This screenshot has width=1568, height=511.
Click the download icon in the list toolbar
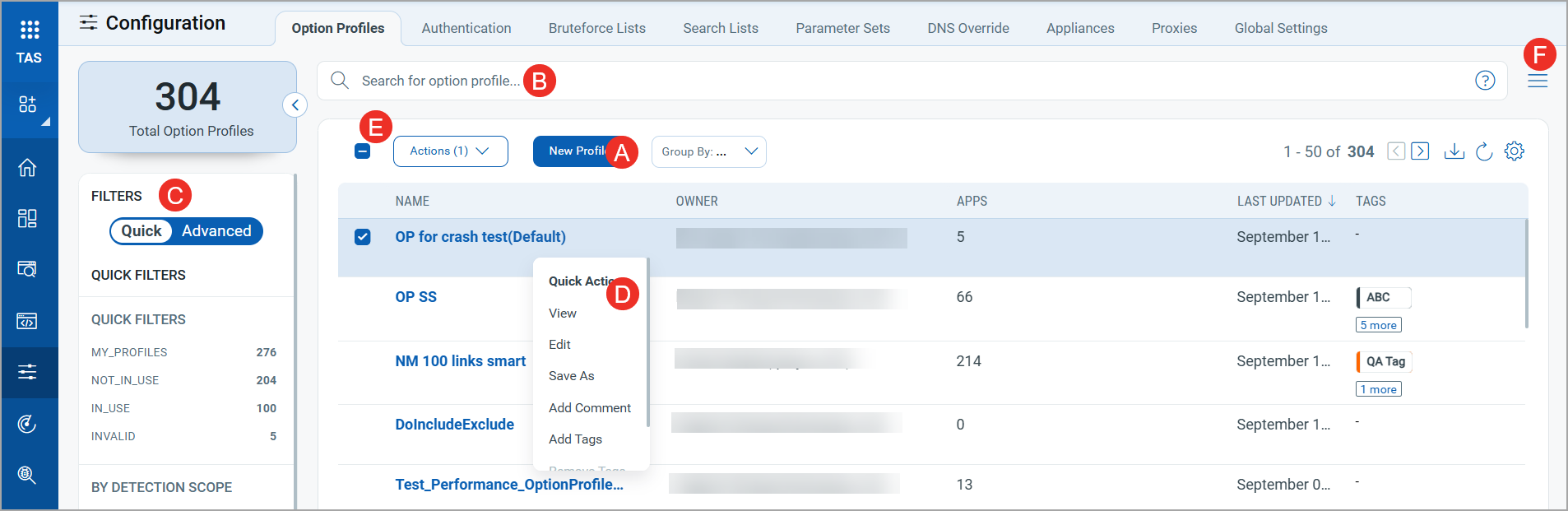[x=1454, y=151]
